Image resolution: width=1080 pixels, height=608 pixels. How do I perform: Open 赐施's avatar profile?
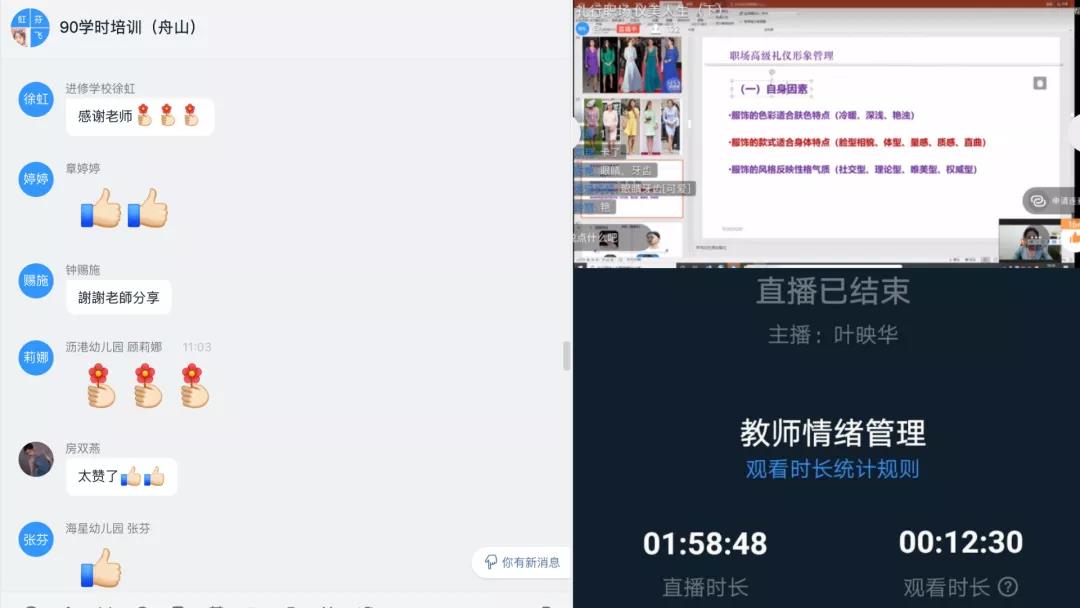pos(36,281)
